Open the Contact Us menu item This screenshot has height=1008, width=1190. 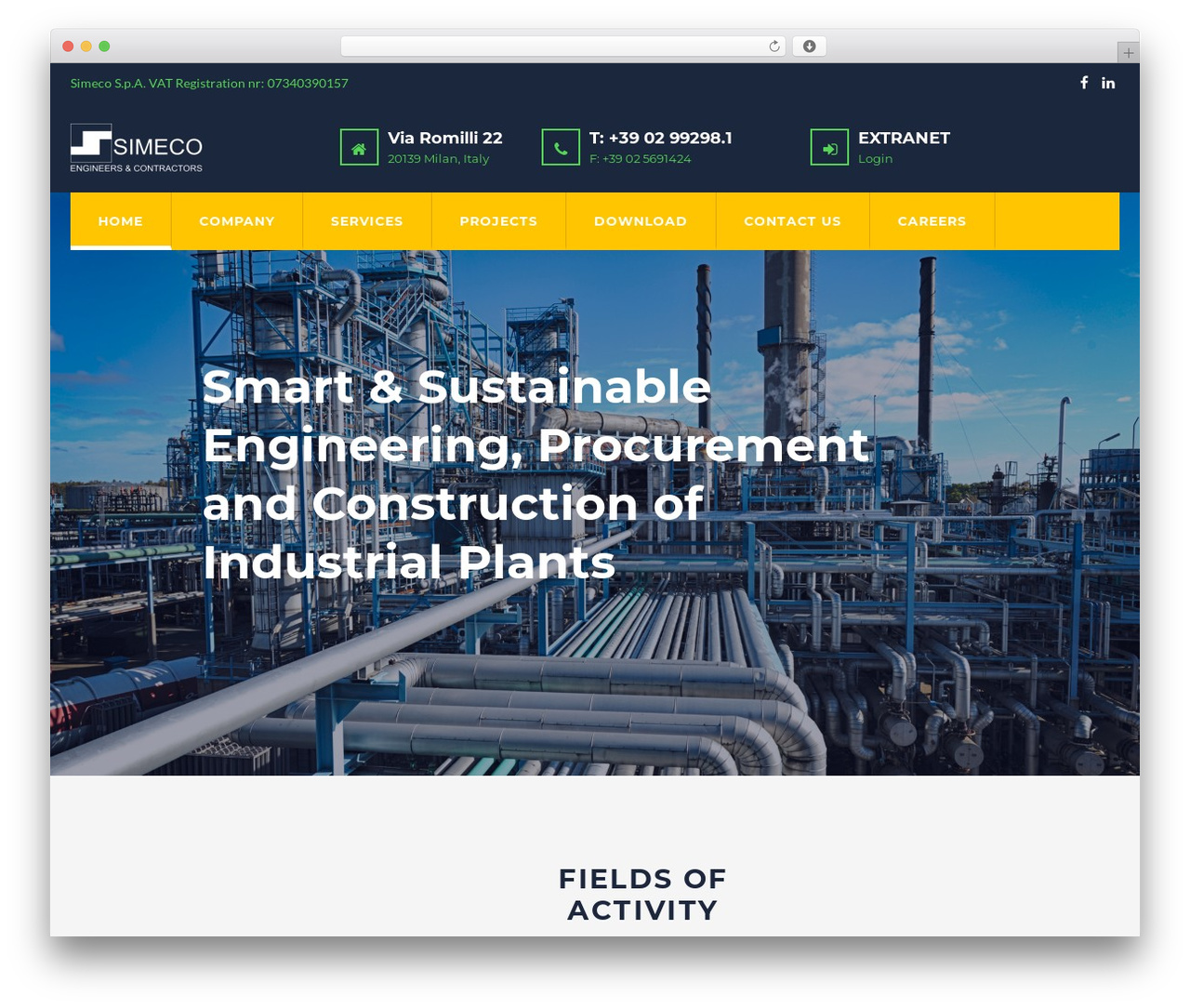(792, 221)
